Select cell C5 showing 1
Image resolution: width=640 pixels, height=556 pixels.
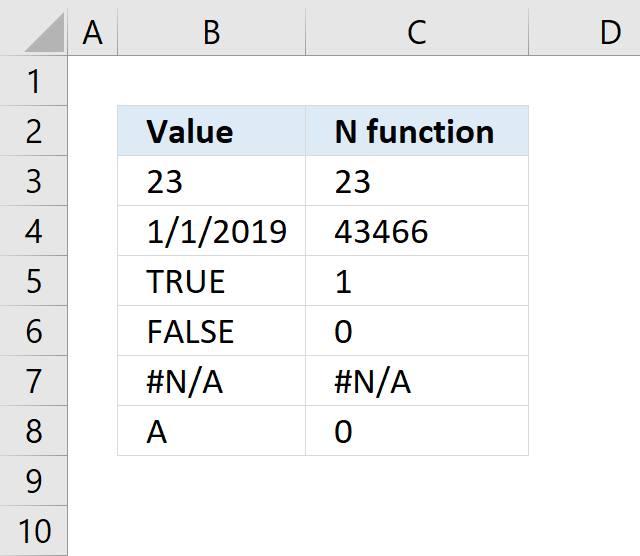(417, 281)
